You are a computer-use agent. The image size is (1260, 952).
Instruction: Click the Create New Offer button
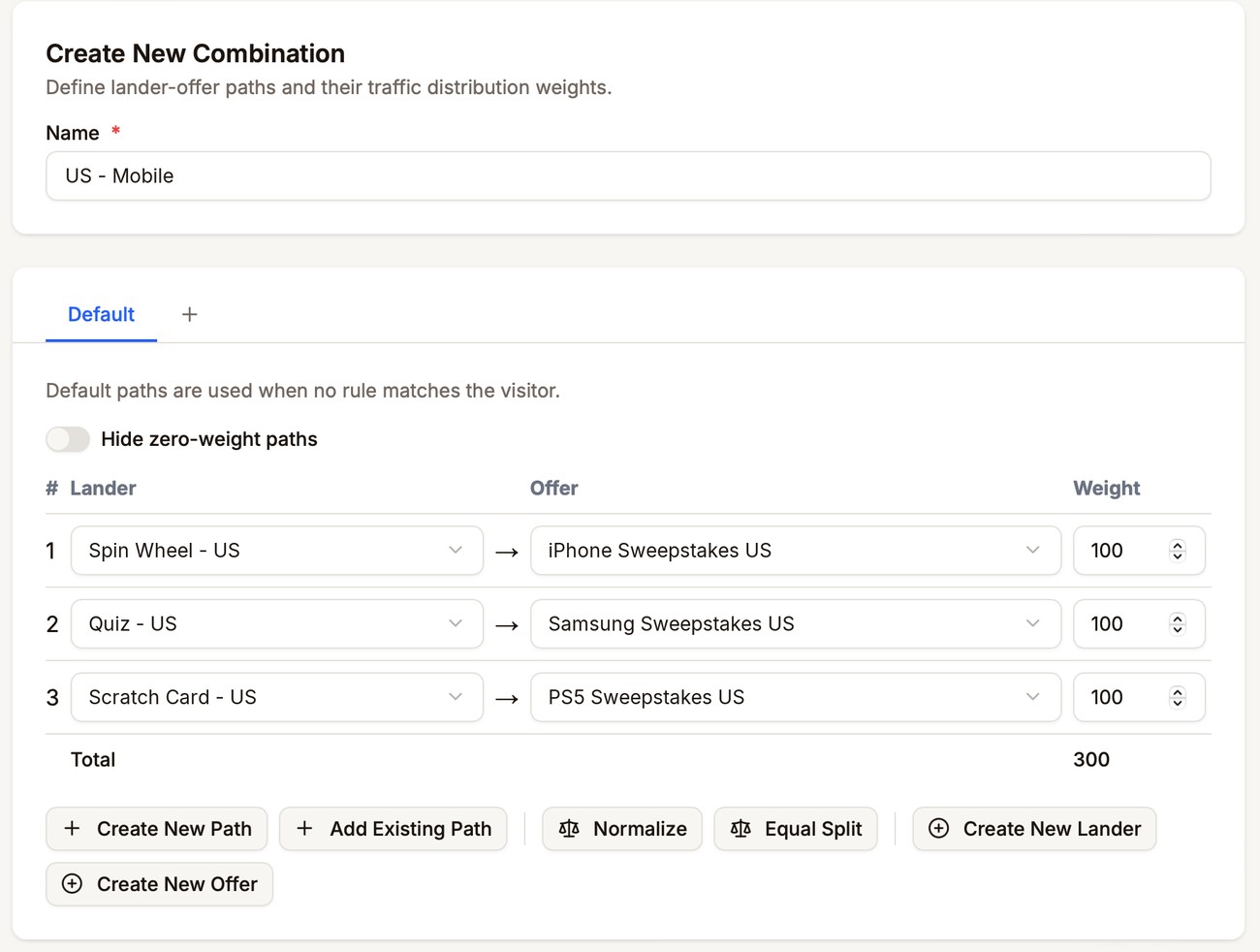coord(160,884)
